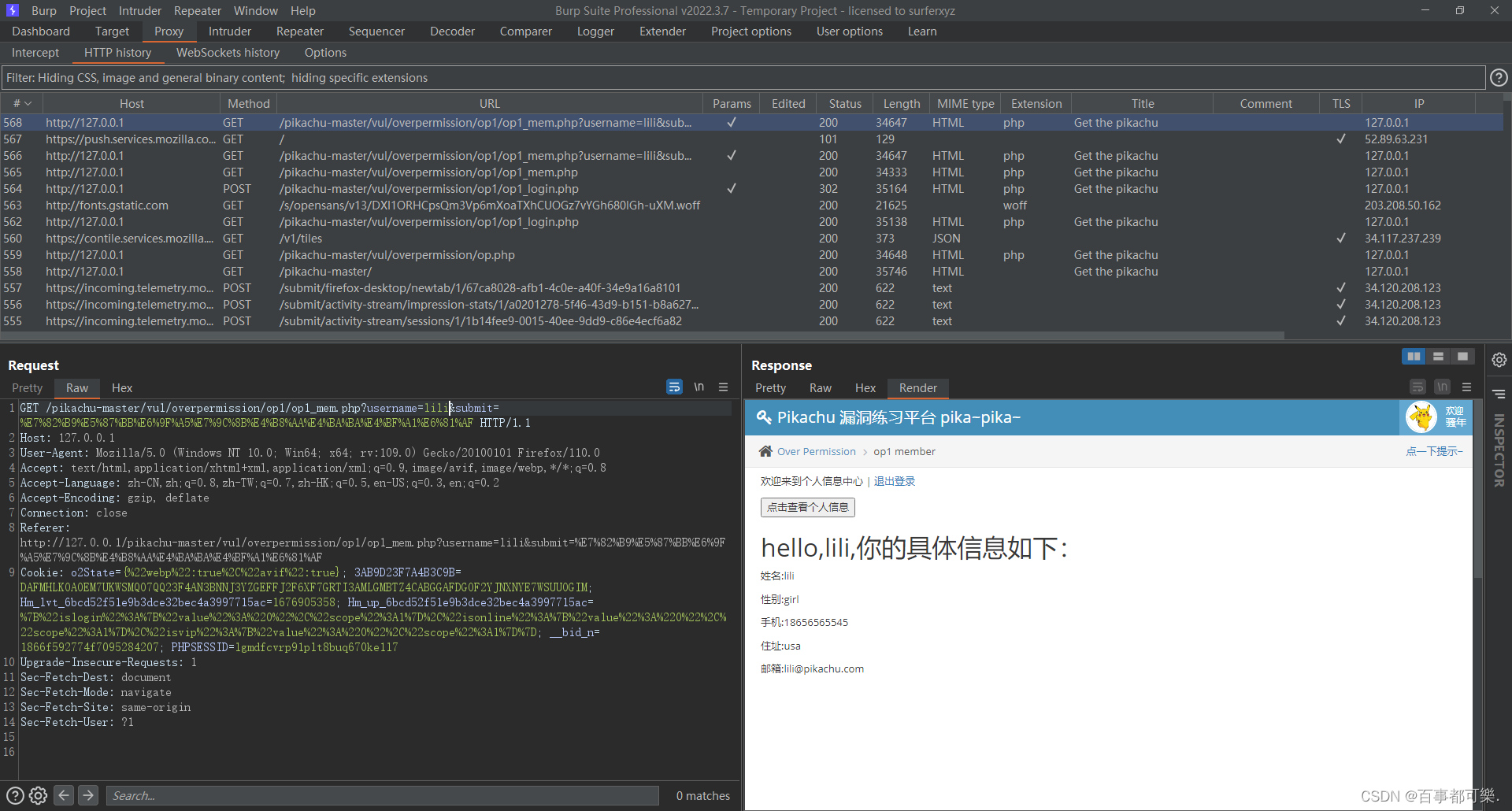Open the Burp menu
Image resolution: width=1512 pixels, height=811 pixels.
point(44,10)
